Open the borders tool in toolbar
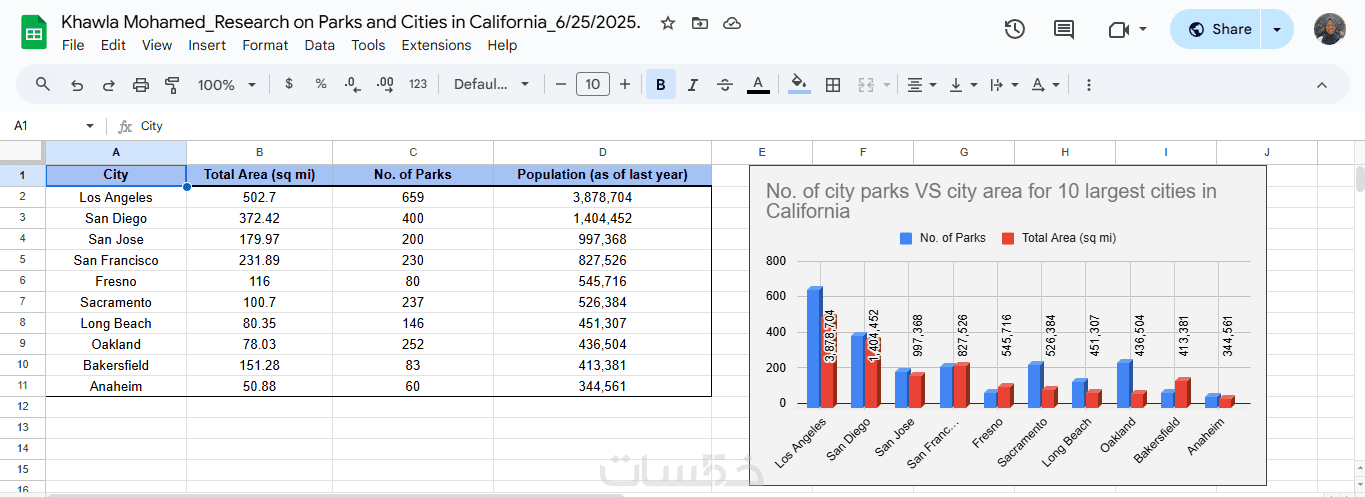Screen dimensions: 1365x497 pyautogui.click(x=832, y=85)
